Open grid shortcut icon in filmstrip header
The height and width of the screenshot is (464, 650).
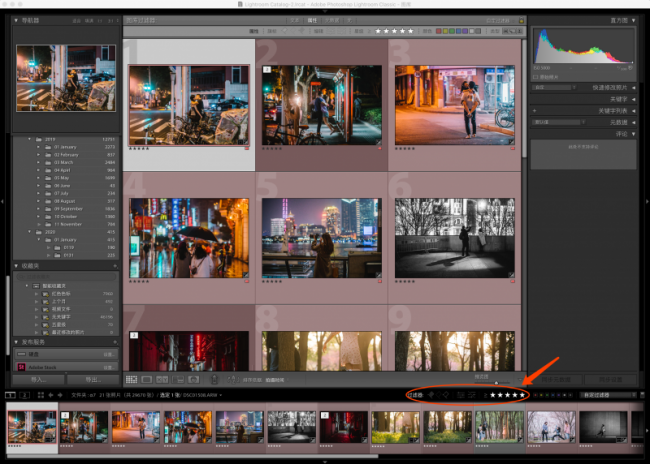click(41, 395)
